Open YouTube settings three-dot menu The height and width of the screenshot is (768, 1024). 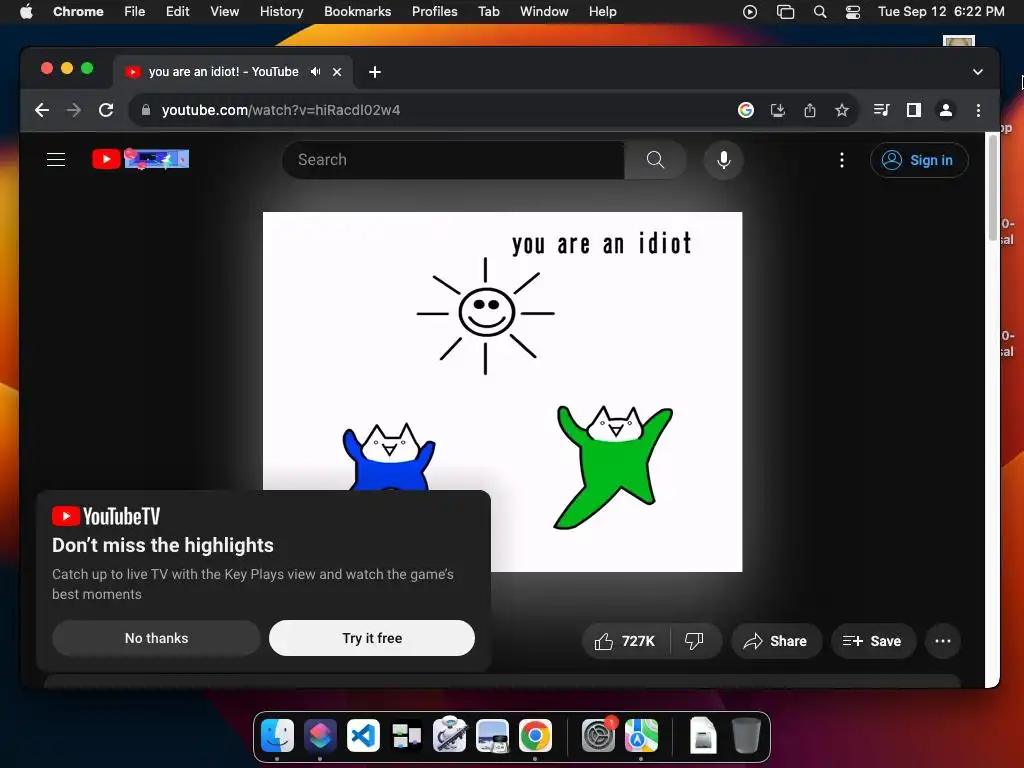(x=842, y=160)
